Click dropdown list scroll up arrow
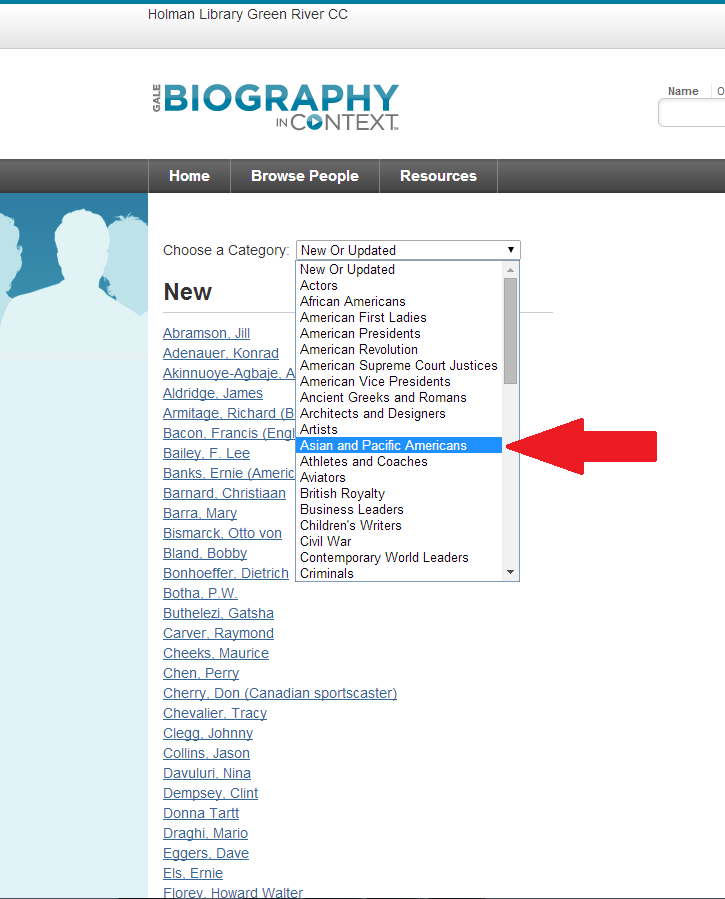The height and width of the screenshot is (899, 725). tap(511, 269)
